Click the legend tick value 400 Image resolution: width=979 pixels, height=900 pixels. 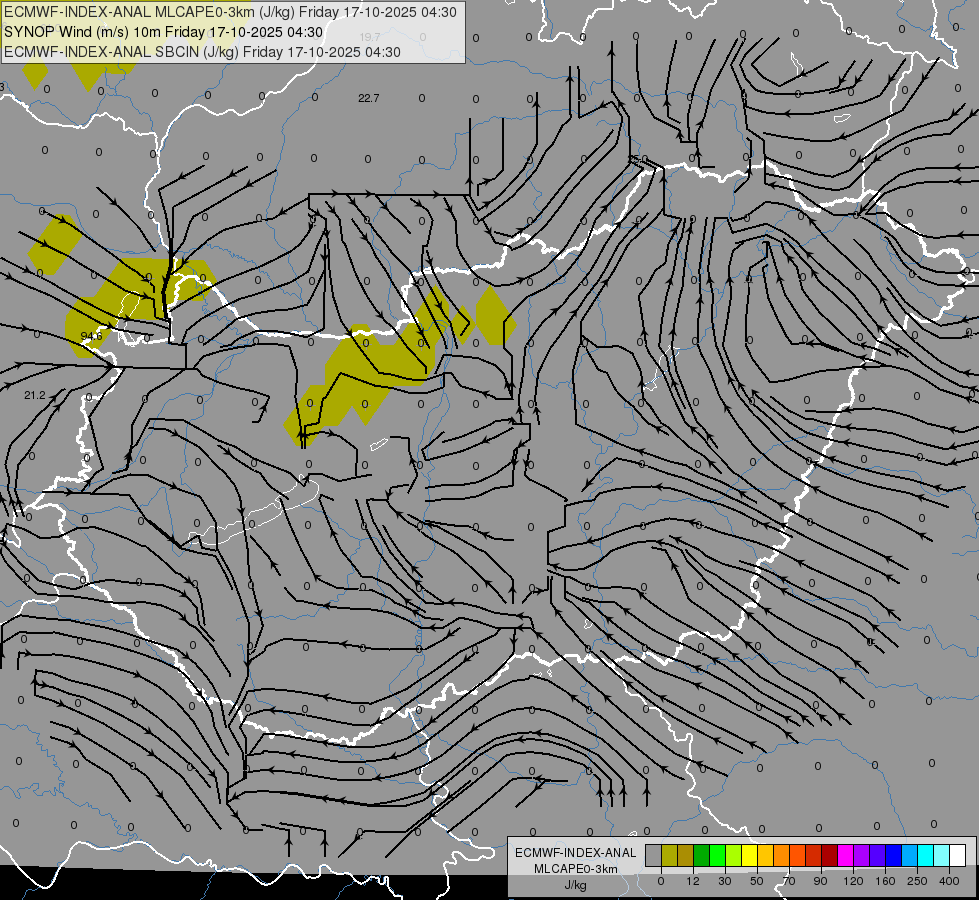(949, 881)
